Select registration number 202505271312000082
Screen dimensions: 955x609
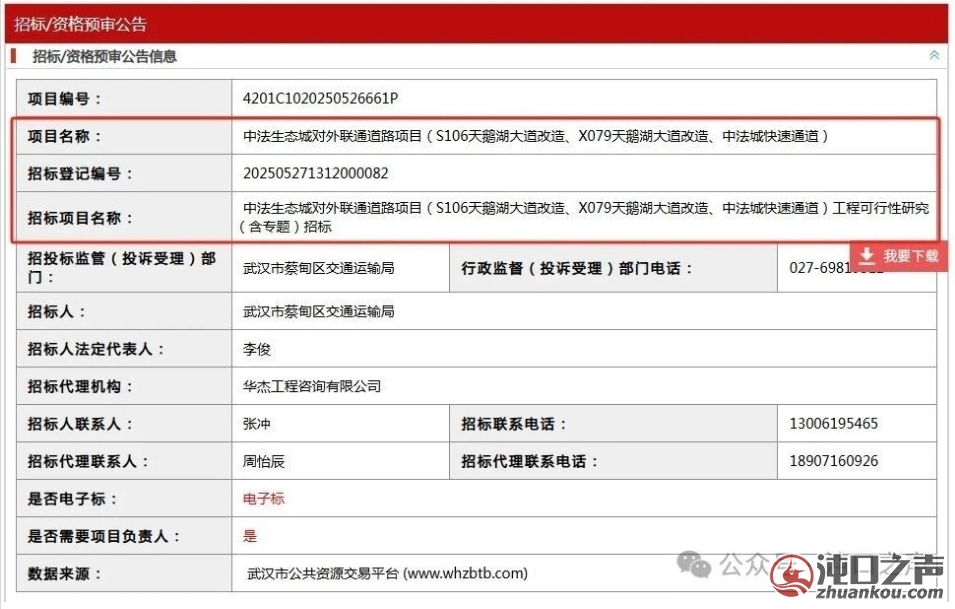tap(315, 174)
